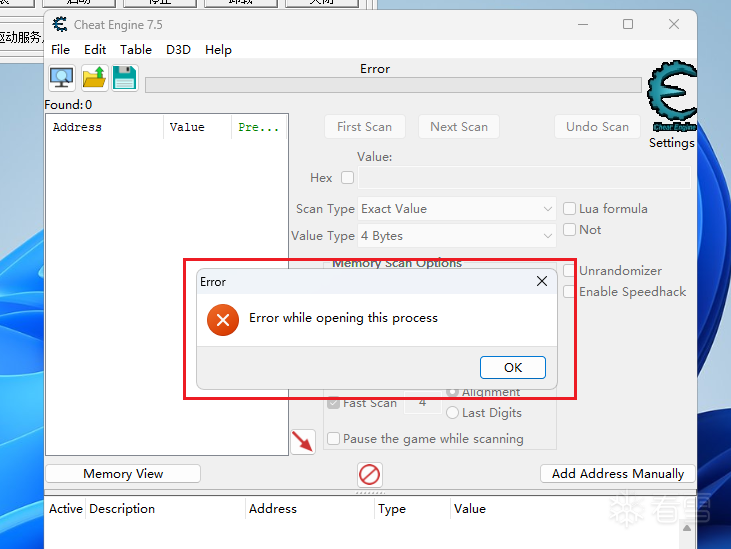Click the floppy disk save icon
The width and height of the screenshot is (731, 549).
click(125, 78)
